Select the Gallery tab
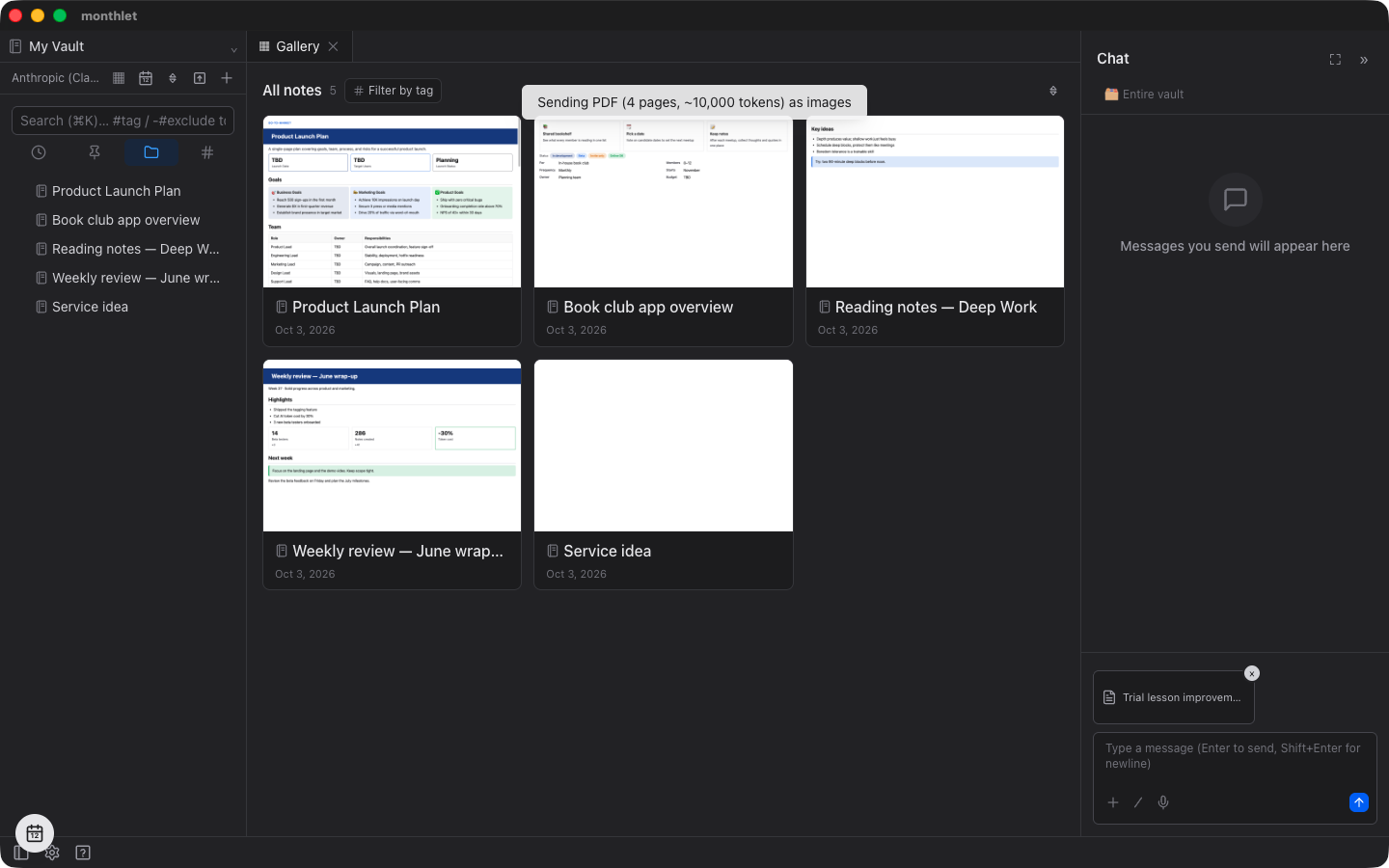The height and width of the screenshot is (868, 1389). point(299,46)
